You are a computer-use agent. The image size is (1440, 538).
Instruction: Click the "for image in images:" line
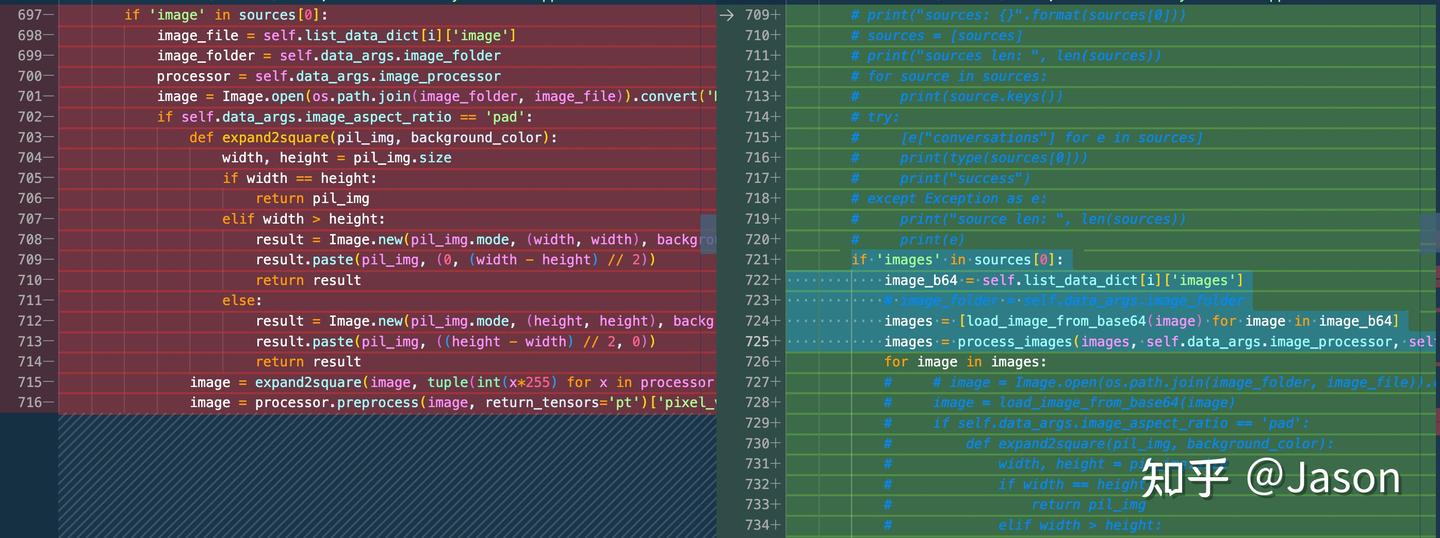[x=966, y=361]
